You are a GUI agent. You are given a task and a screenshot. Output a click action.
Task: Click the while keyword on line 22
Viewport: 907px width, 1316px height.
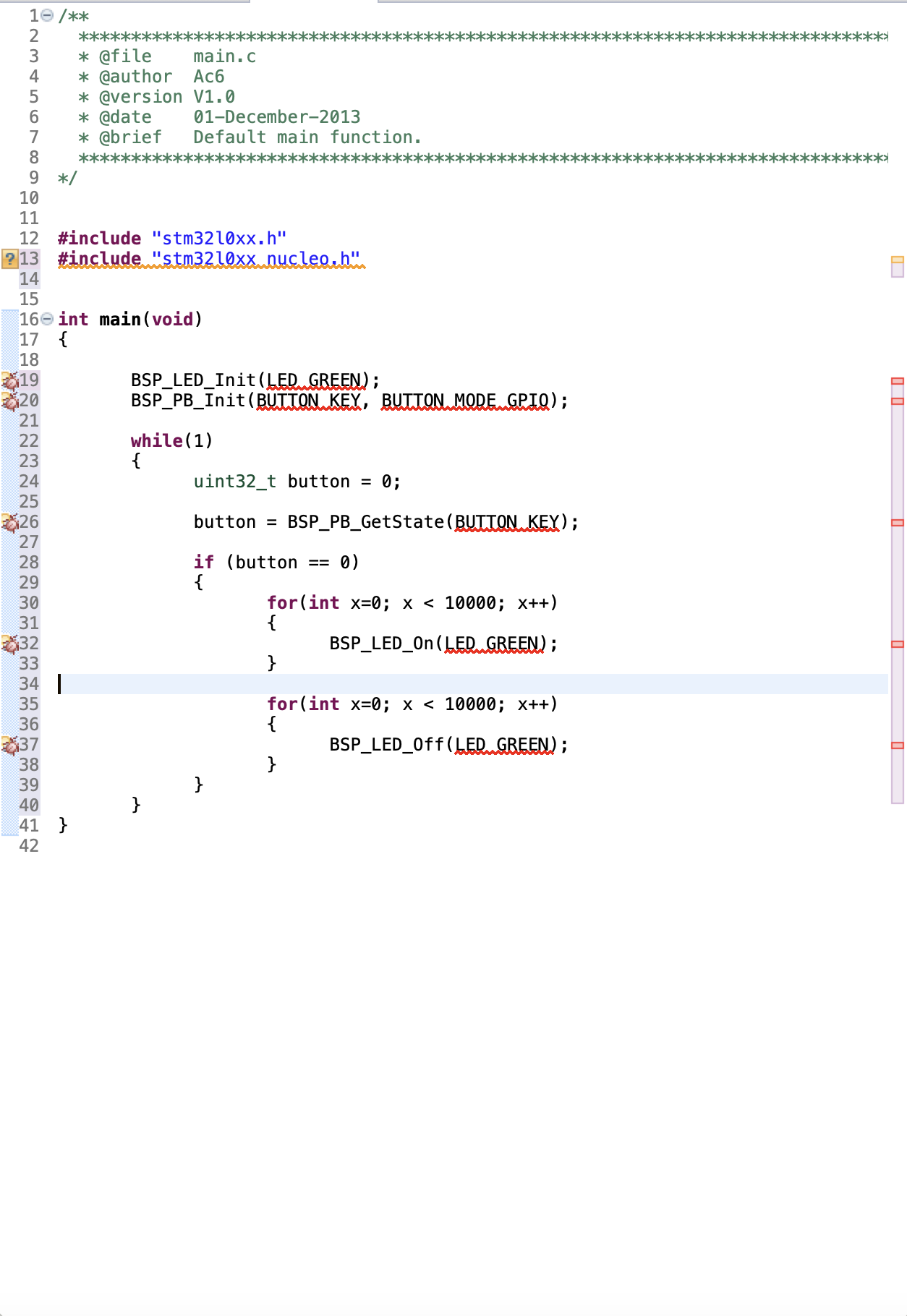click(x=157, y=441)
